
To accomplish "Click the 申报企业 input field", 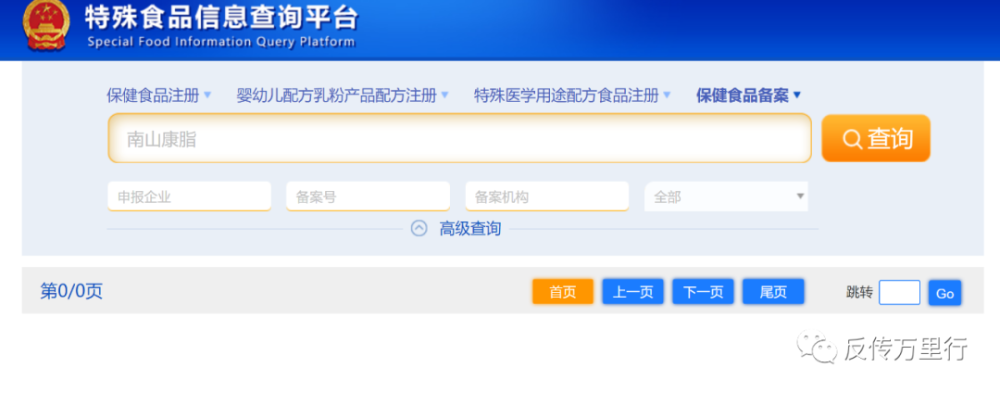I will click(189, 196).
